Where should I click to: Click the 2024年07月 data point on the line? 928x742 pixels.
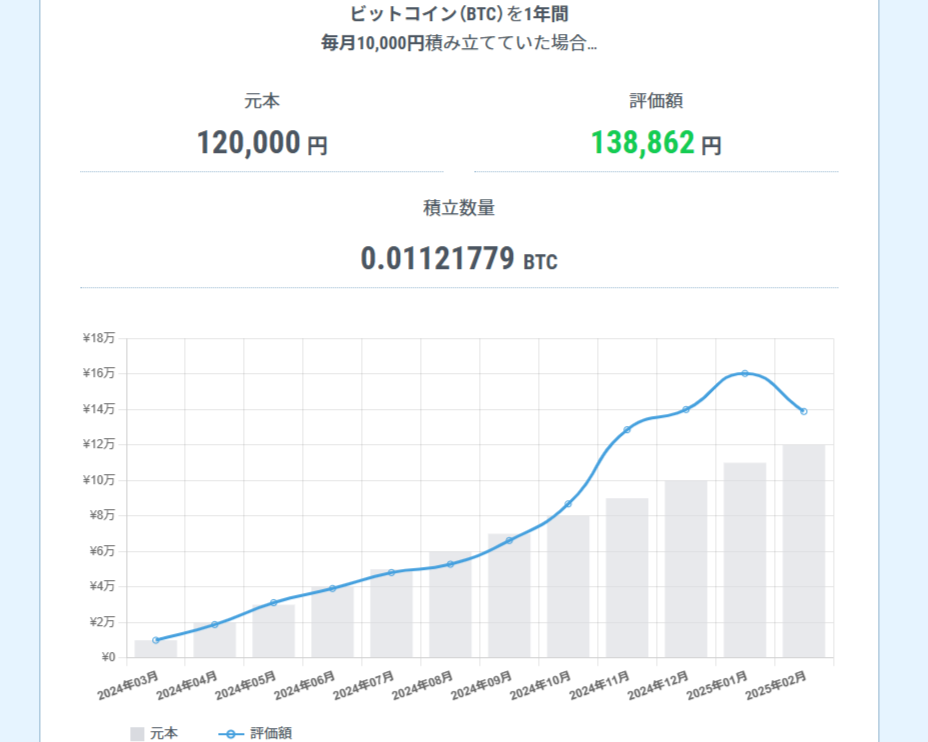point(391,573)
